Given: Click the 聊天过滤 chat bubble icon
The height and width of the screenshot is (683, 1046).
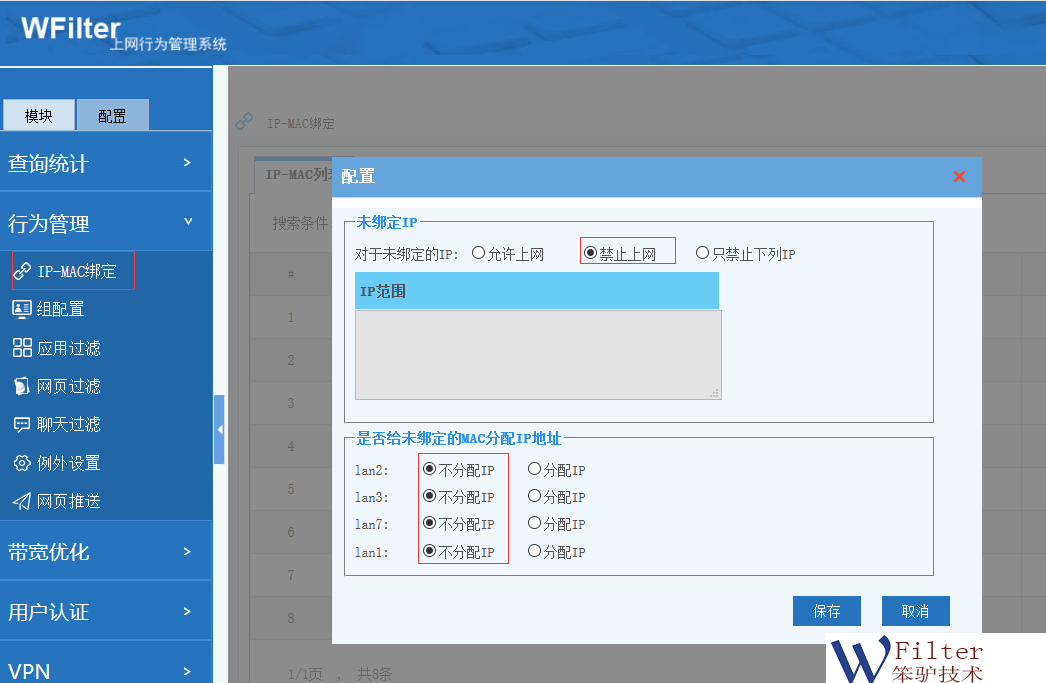Looking at the screenshot, I should 22,424.
